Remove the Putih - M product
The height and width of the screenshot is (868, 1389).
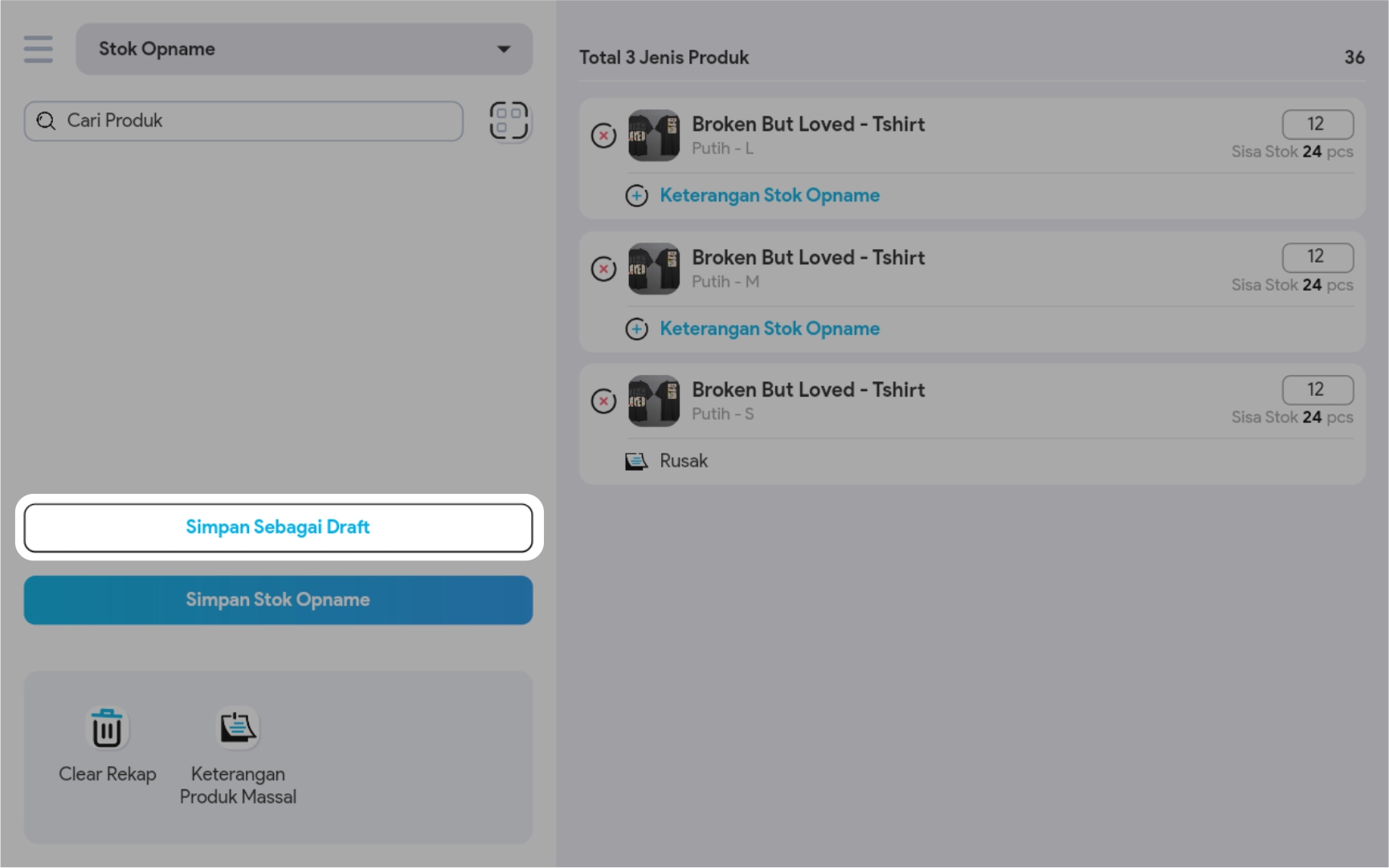(x=603, y=269)
